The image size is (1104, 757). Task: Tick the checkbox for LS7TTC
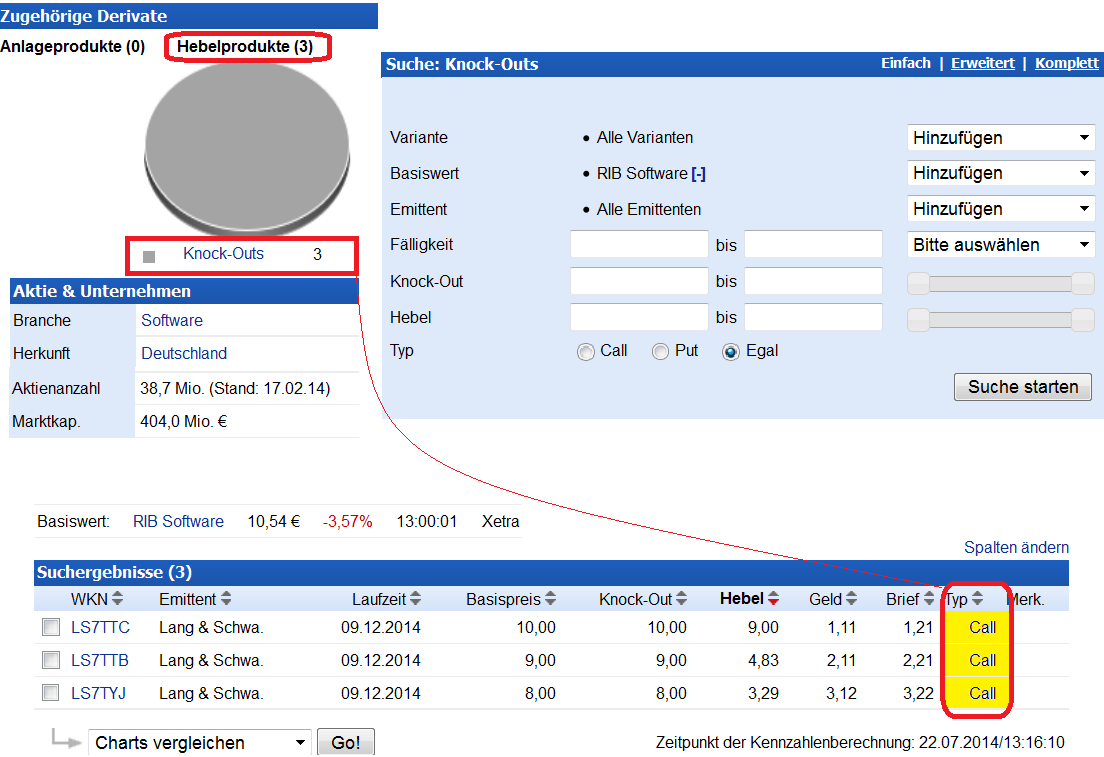[x=51, y=628]
